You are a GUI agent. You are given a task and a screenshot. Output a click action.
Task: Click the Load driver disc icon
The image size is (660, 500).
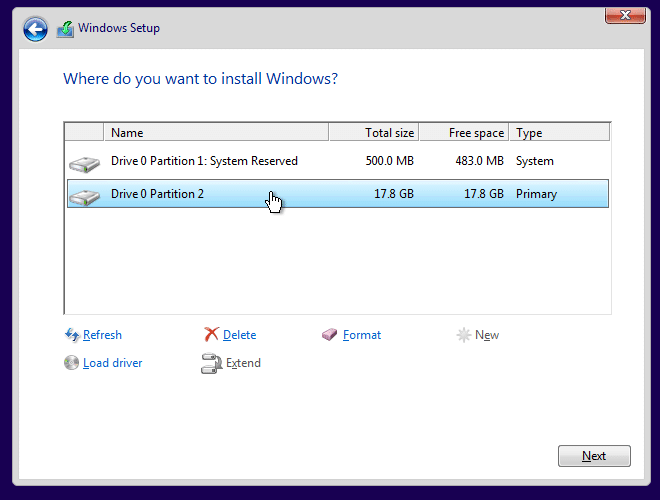pyautogui.click(x=71, y=363)
